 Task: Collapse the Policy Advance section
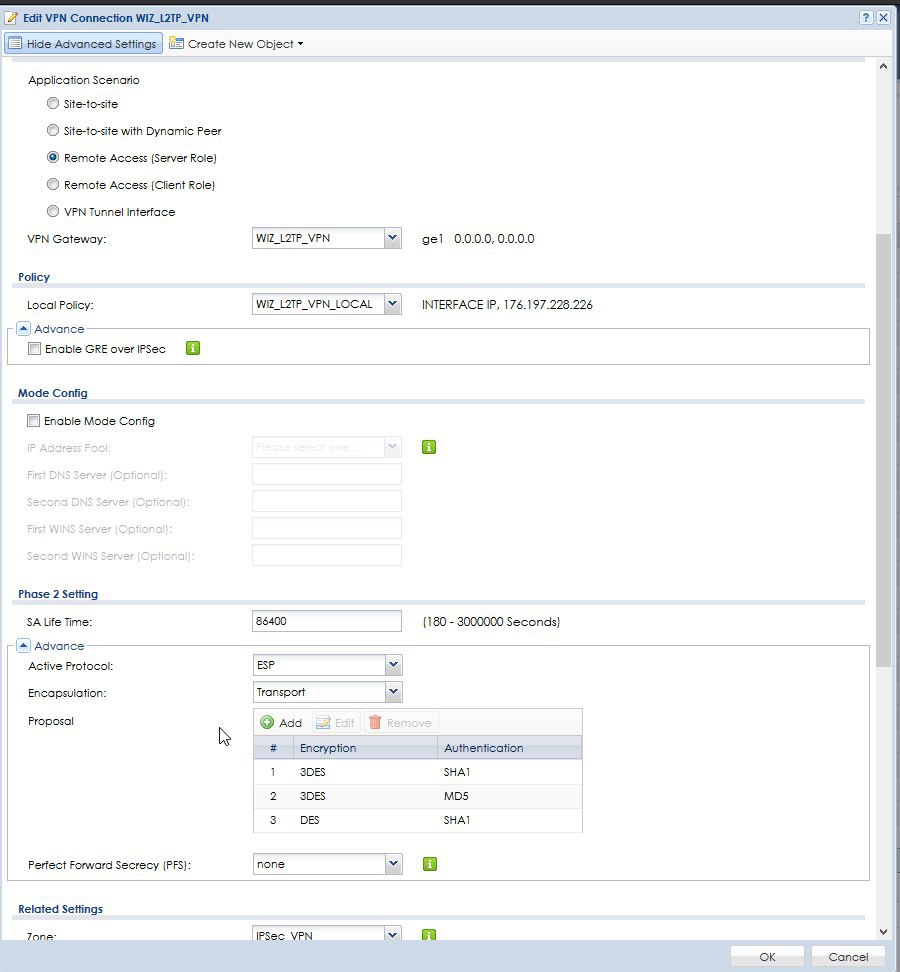pyautogui.click(x=23, y=329)
